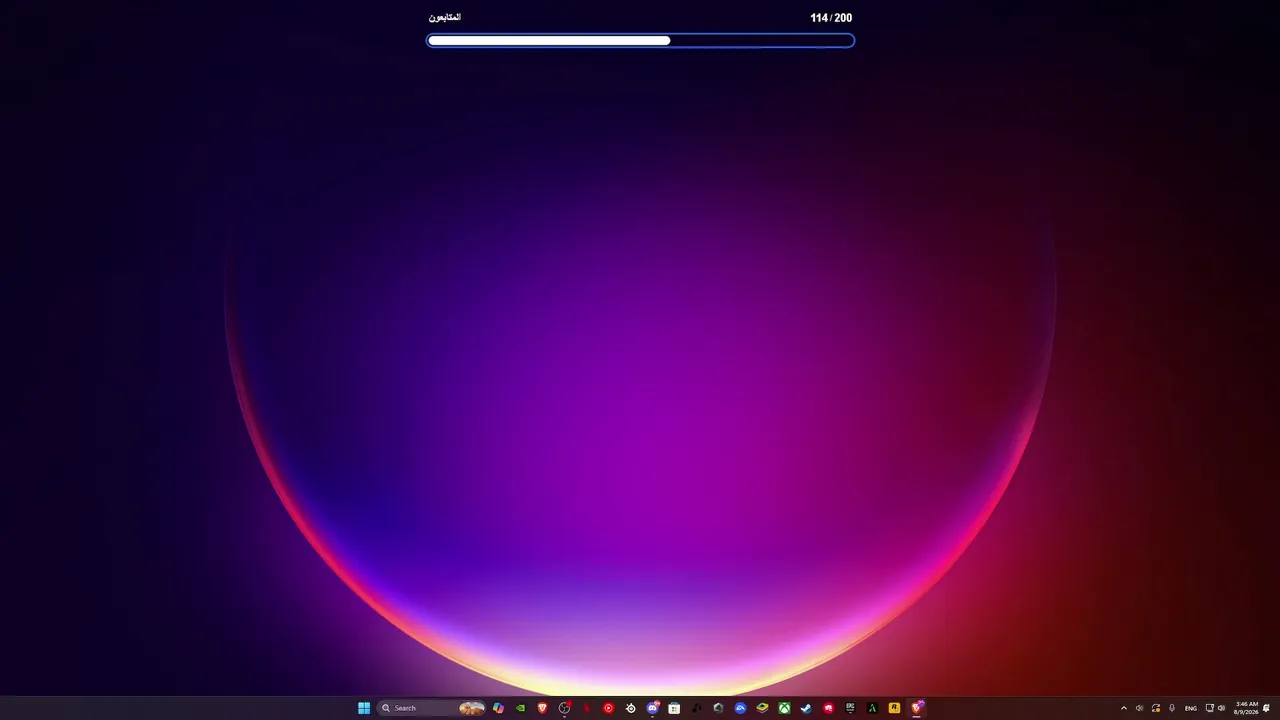Launch the Xbox app icon

coord(784,708)
